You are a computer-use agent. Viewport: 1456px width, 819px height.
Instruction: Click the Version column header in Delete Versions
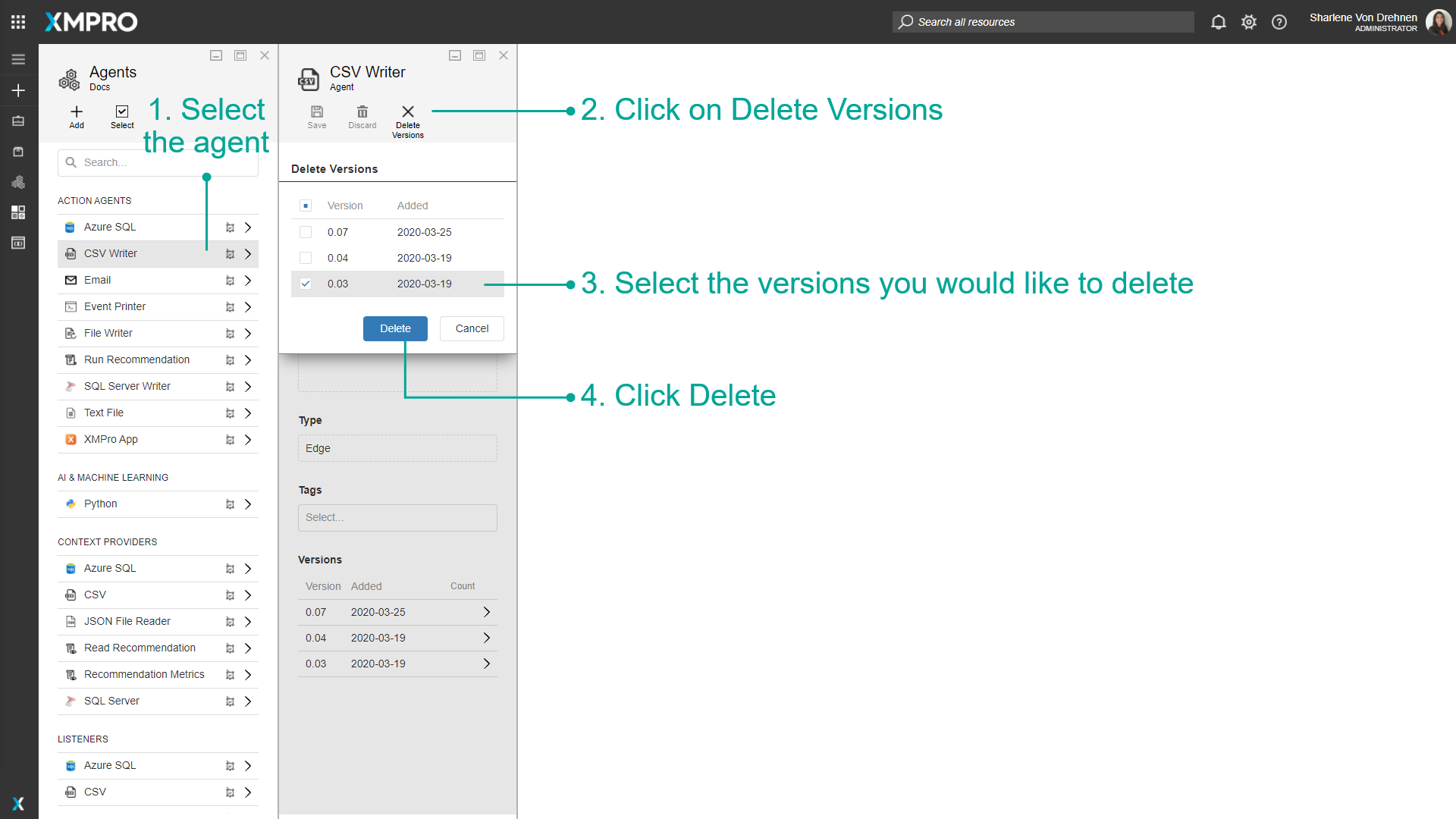(345, 206)
